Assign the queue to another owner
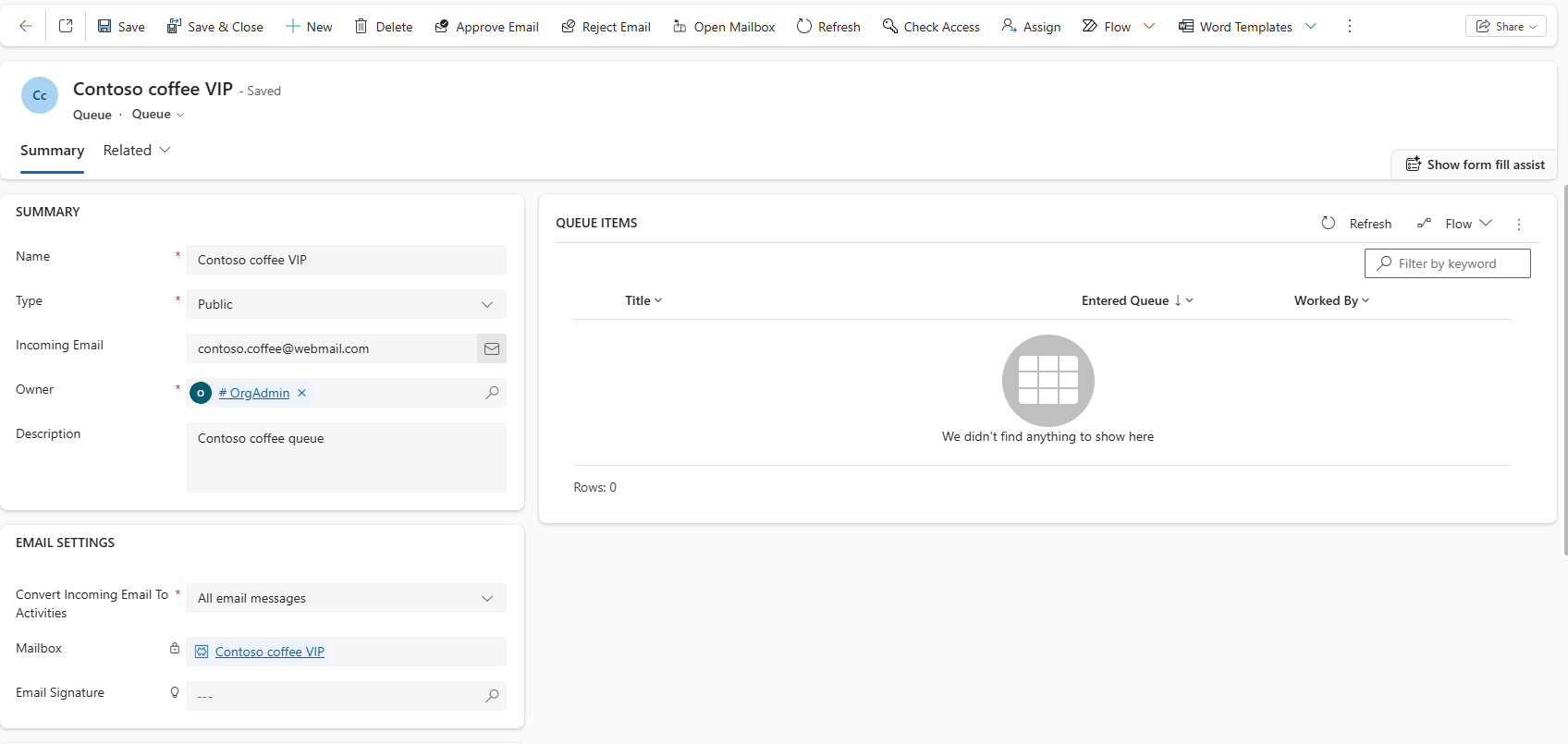Image resolution: width=1568 pixels, height=744 pixels. click(1031, 27)
